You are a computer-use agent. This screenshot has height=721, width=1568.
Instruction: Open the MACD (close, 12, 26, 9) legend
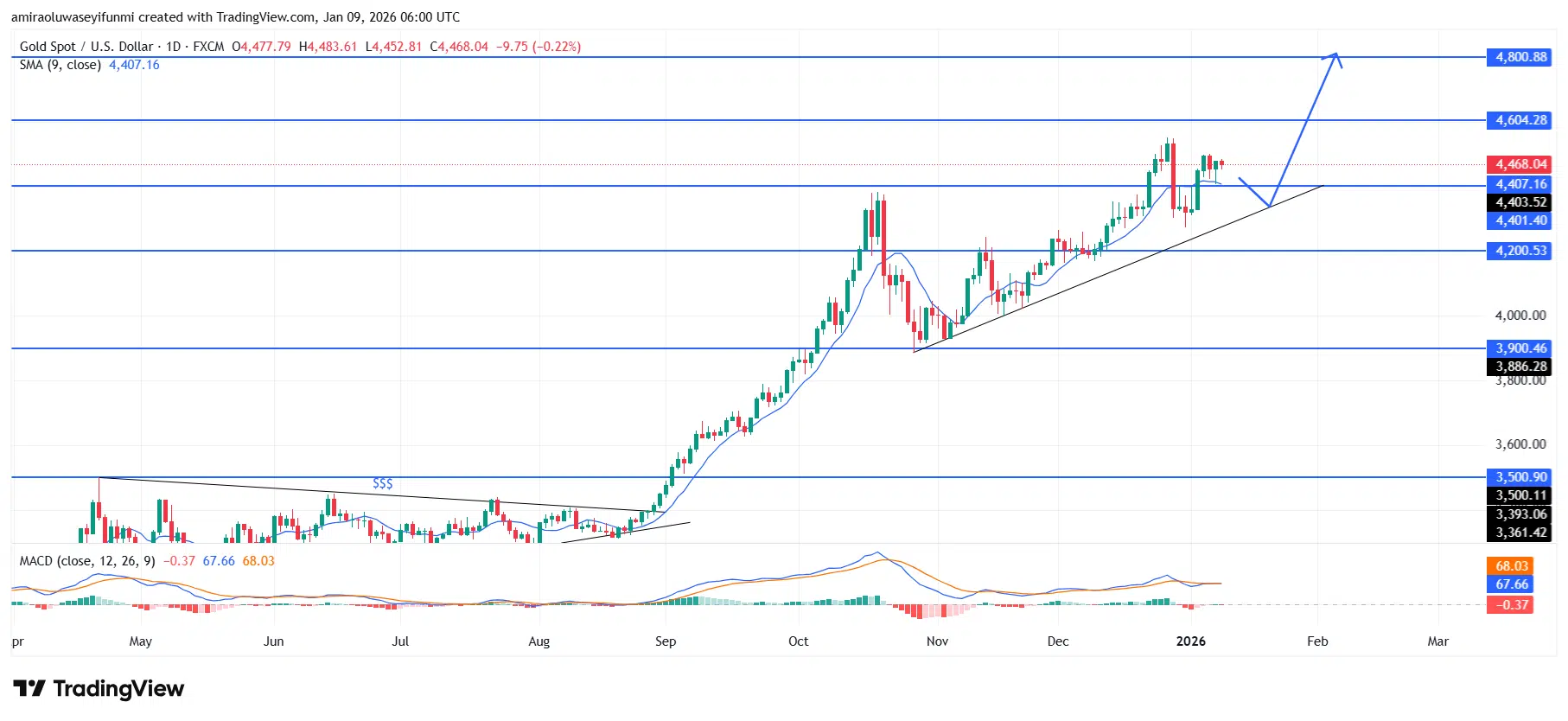pos(87,561)
